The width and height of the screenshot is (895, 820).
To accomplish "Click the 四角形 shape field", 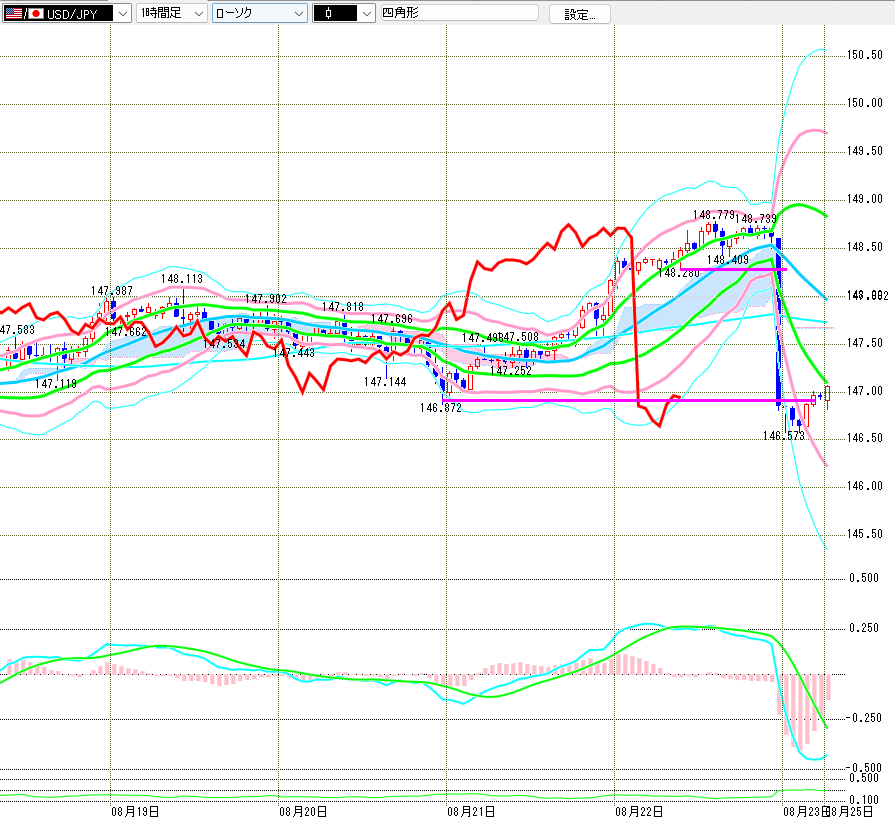I will pos(459,13).
